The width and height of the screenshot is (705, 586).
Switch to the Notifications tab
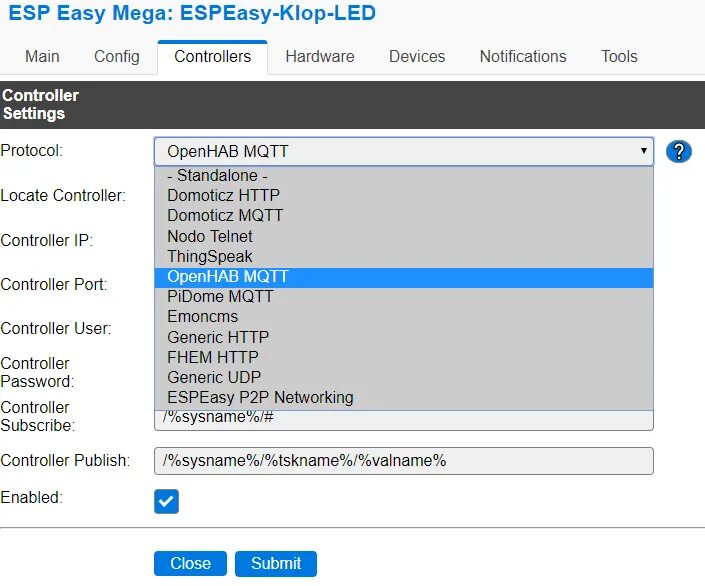(523, 57)
